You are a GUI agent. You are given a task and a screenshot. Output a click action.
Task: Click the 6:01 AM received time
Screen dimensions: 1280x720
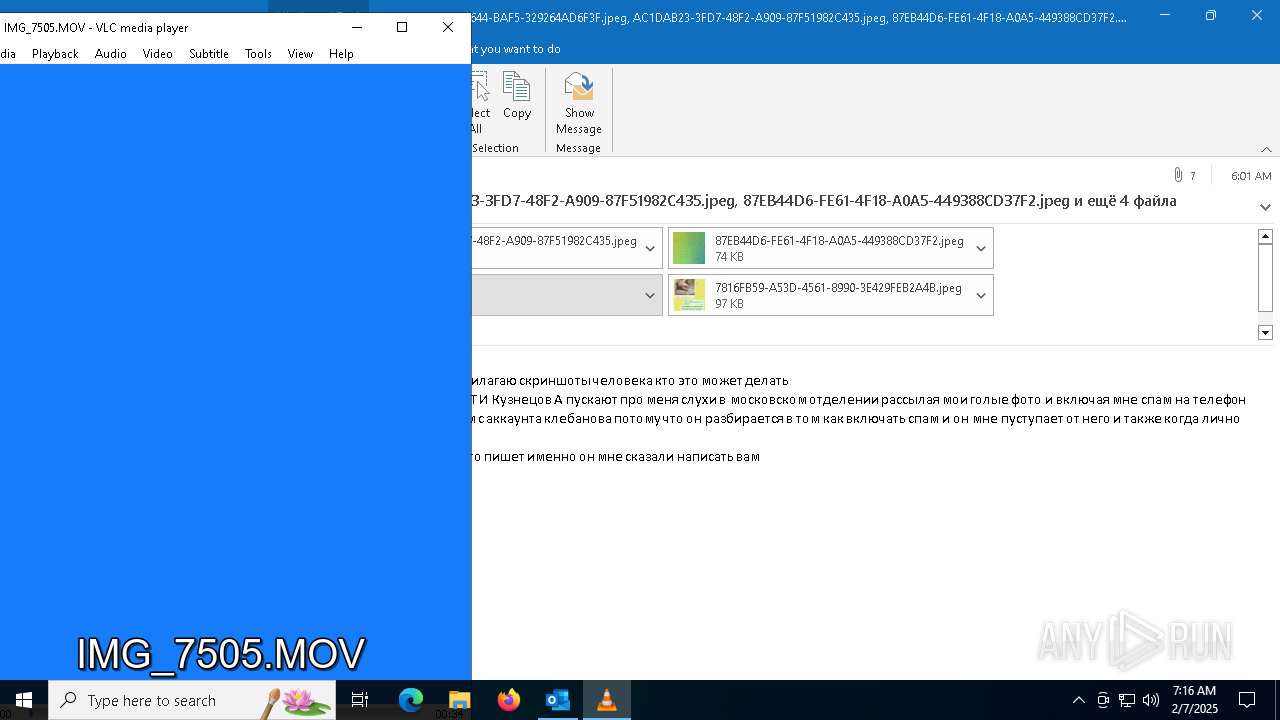1251,176
